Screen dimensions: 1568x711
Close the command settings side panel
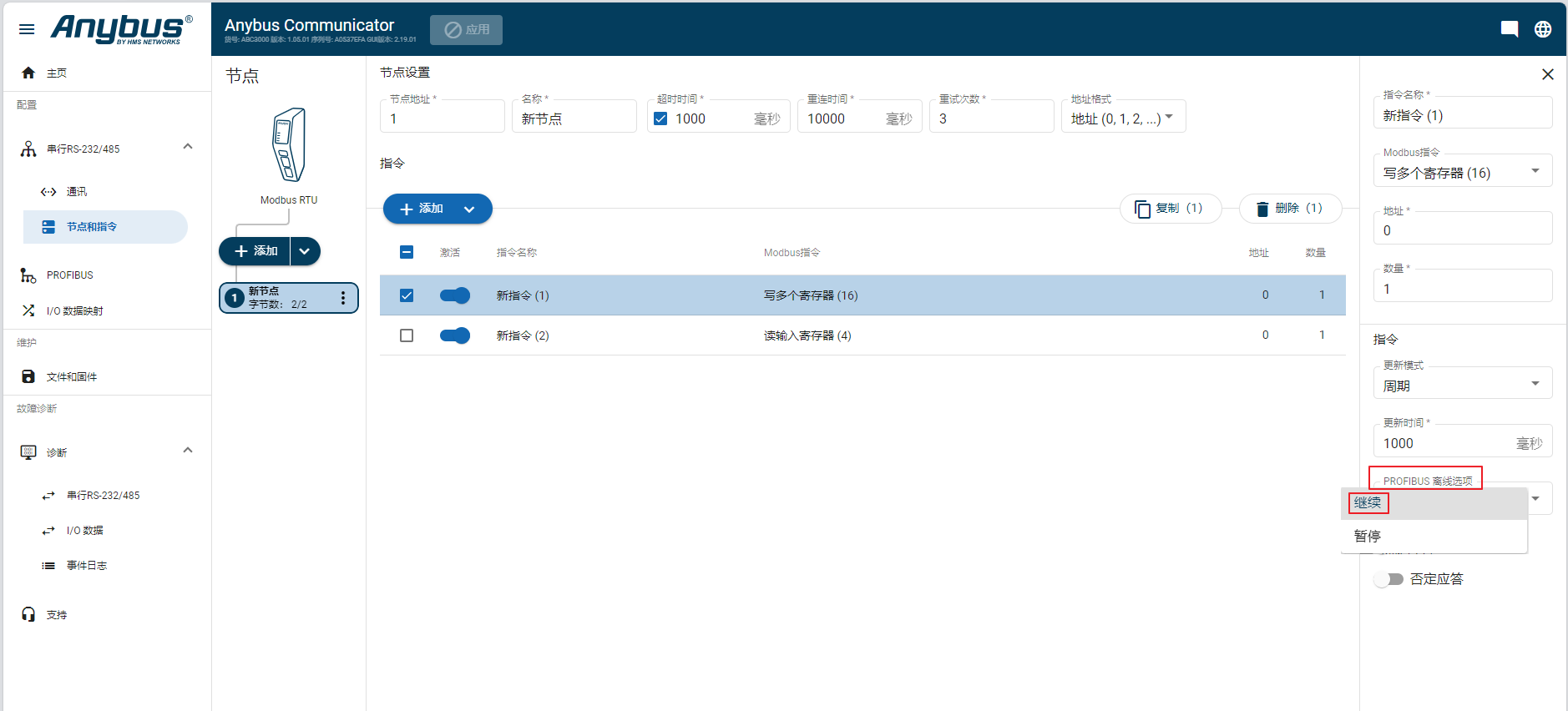[1547, 74]
